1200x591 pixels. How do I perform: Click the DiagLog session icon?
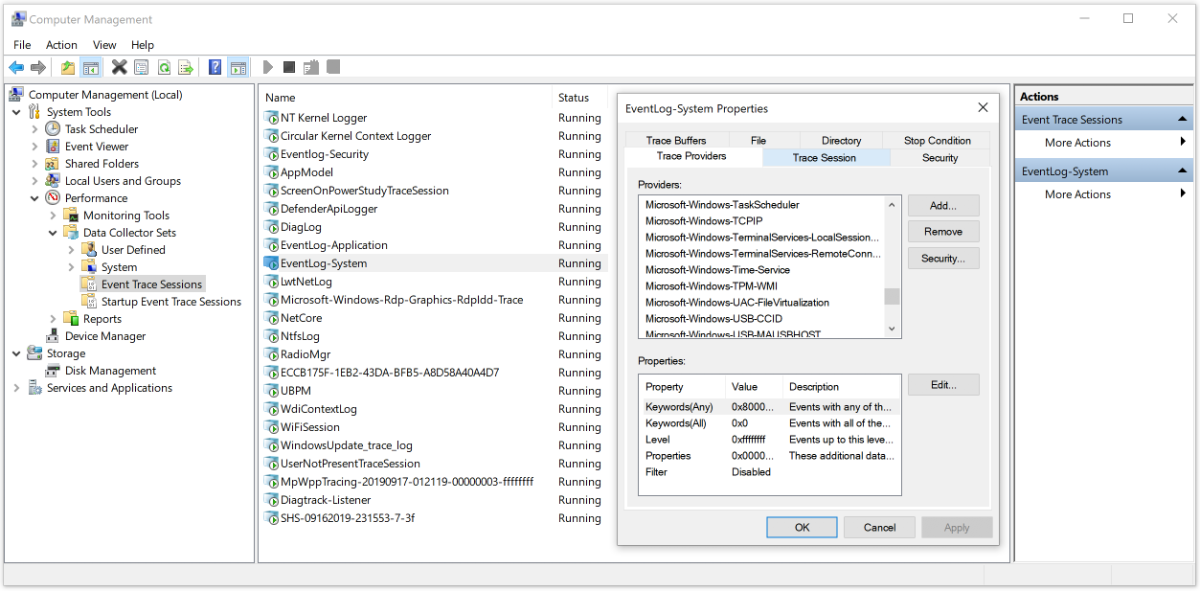(271, 227)
